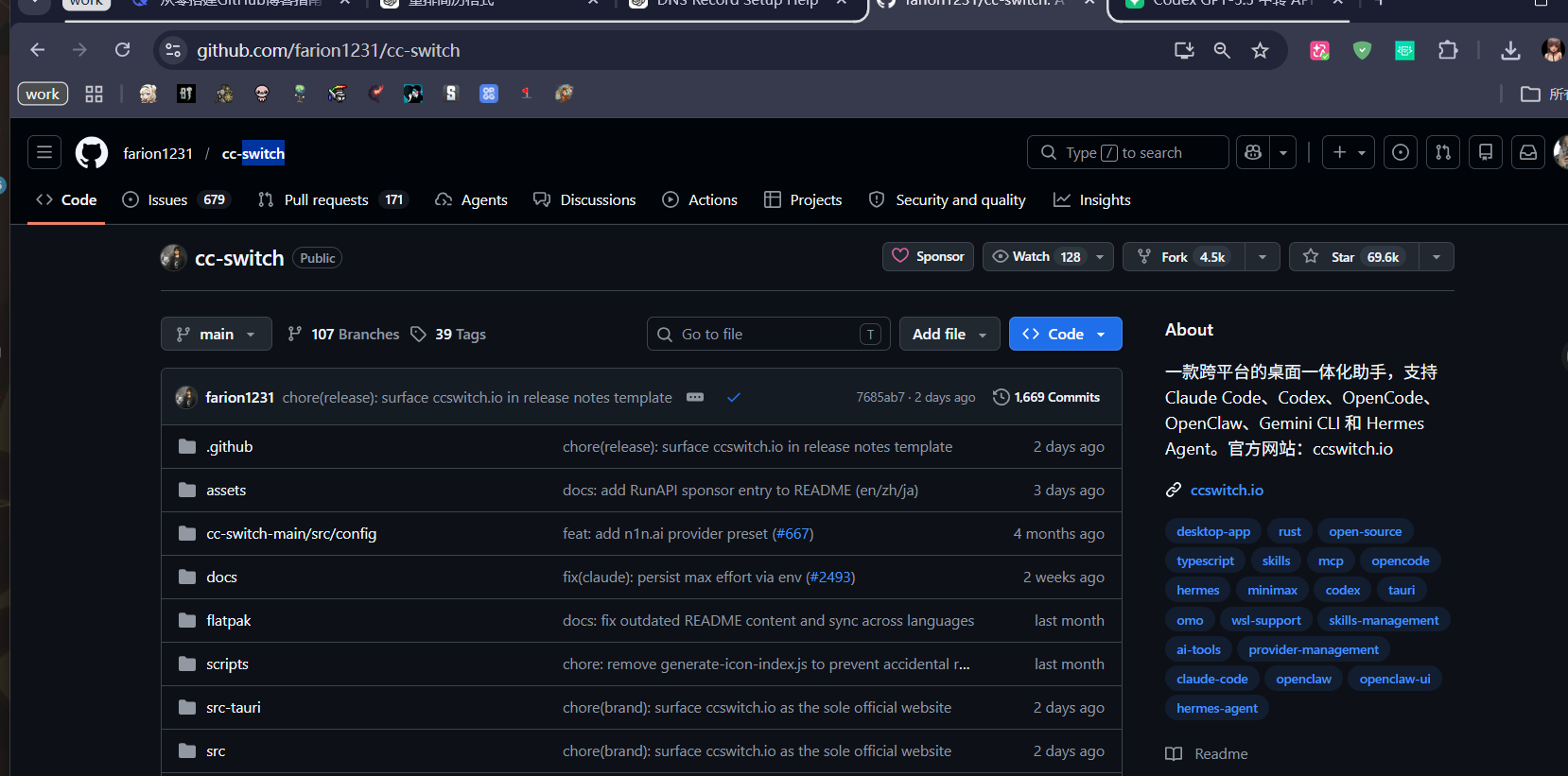
Task: Expand the Fork options dropdown arrow
Action: [1263, 256]
